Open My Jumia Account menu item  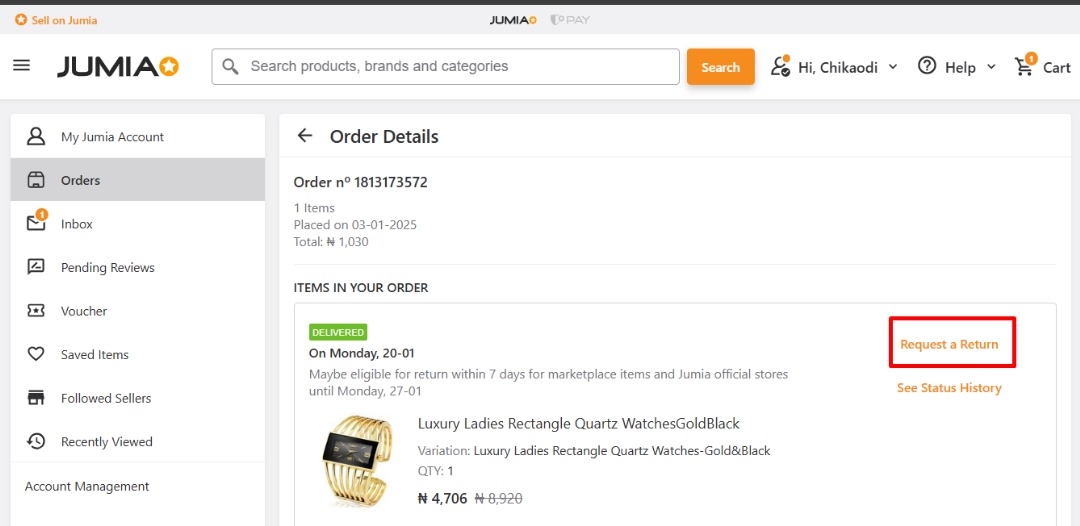[112, 137]
